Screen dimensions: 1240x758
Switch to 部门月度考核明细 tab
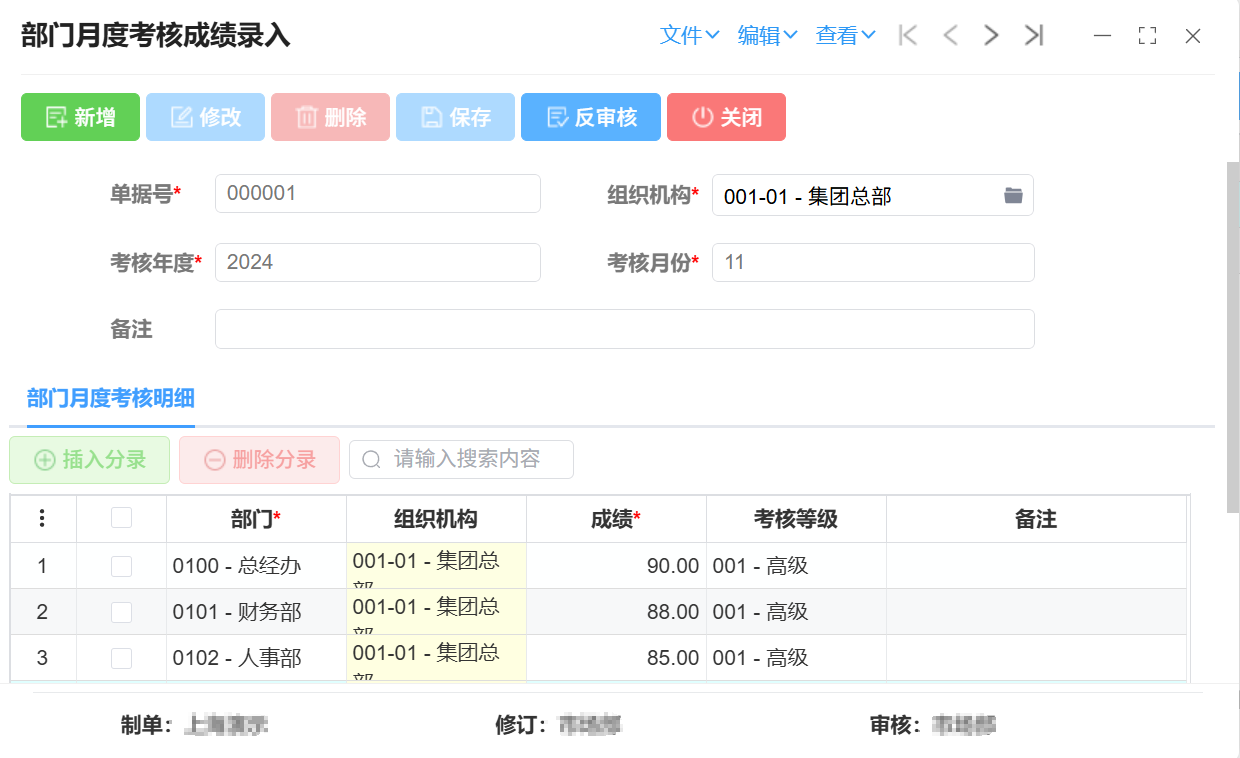(111, 399)
